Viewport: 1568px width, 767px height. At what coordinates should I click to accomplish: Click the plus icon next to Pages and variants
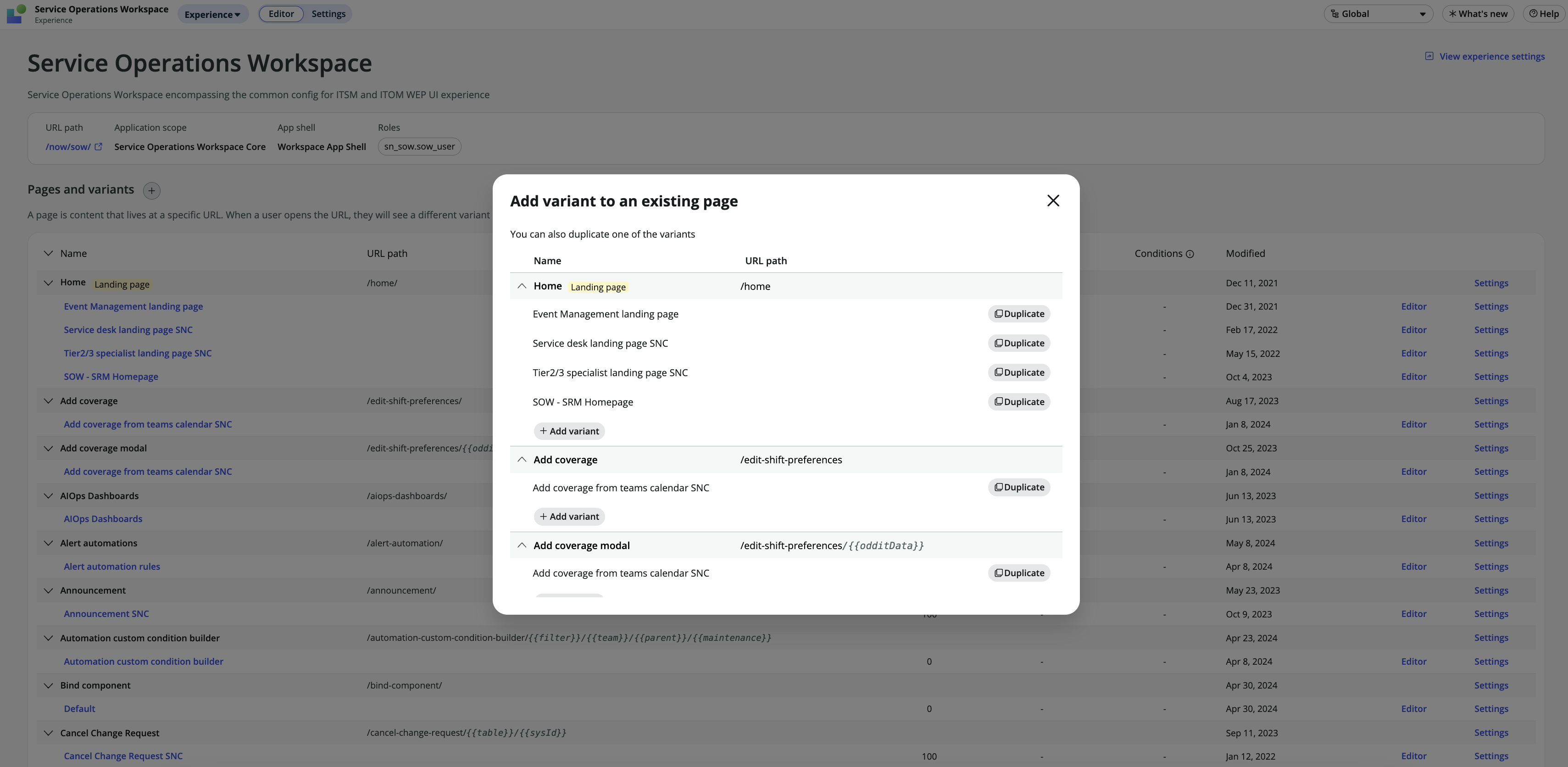(151, 190)
